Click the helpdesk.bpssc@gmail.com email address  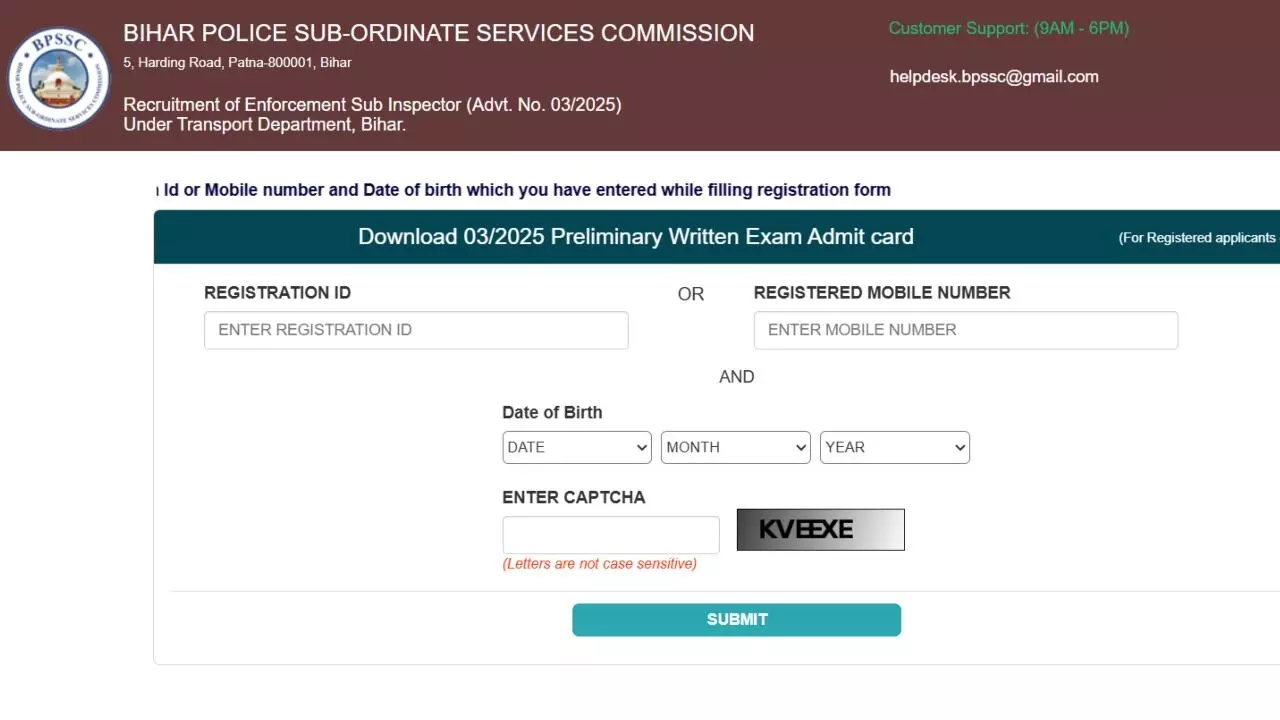[994, 77]
